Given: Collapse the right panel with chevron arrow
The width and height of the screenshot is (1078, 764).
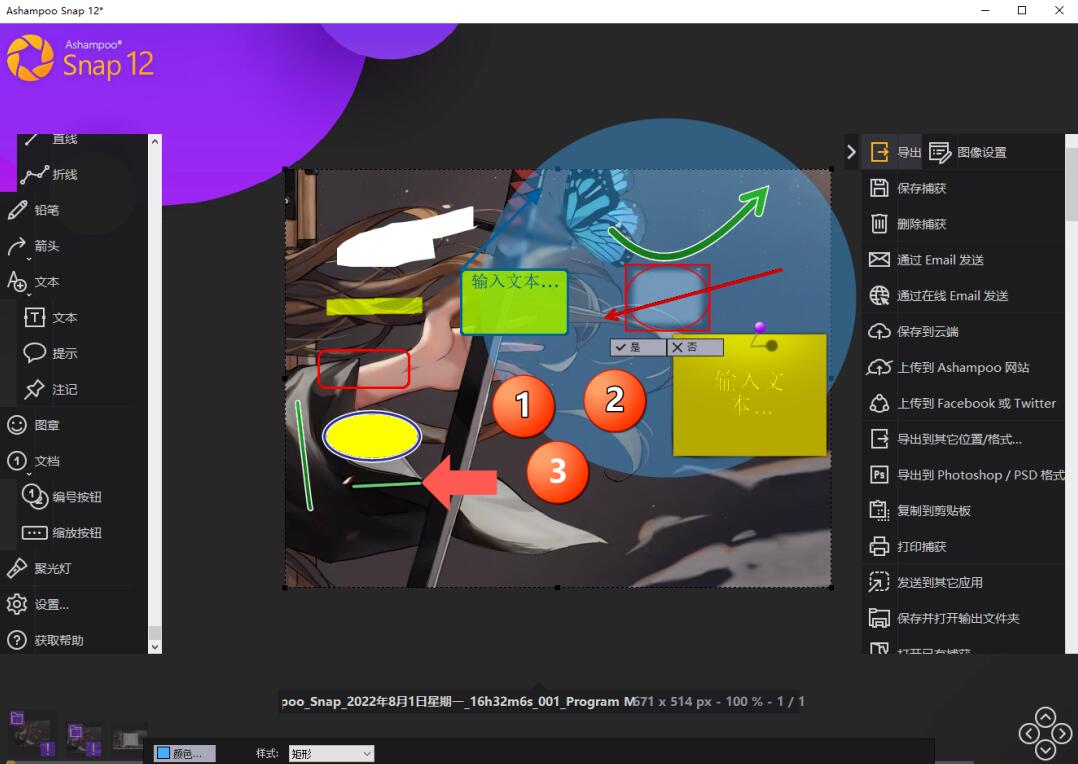Looking at the screenshot, I should (851, 152).
